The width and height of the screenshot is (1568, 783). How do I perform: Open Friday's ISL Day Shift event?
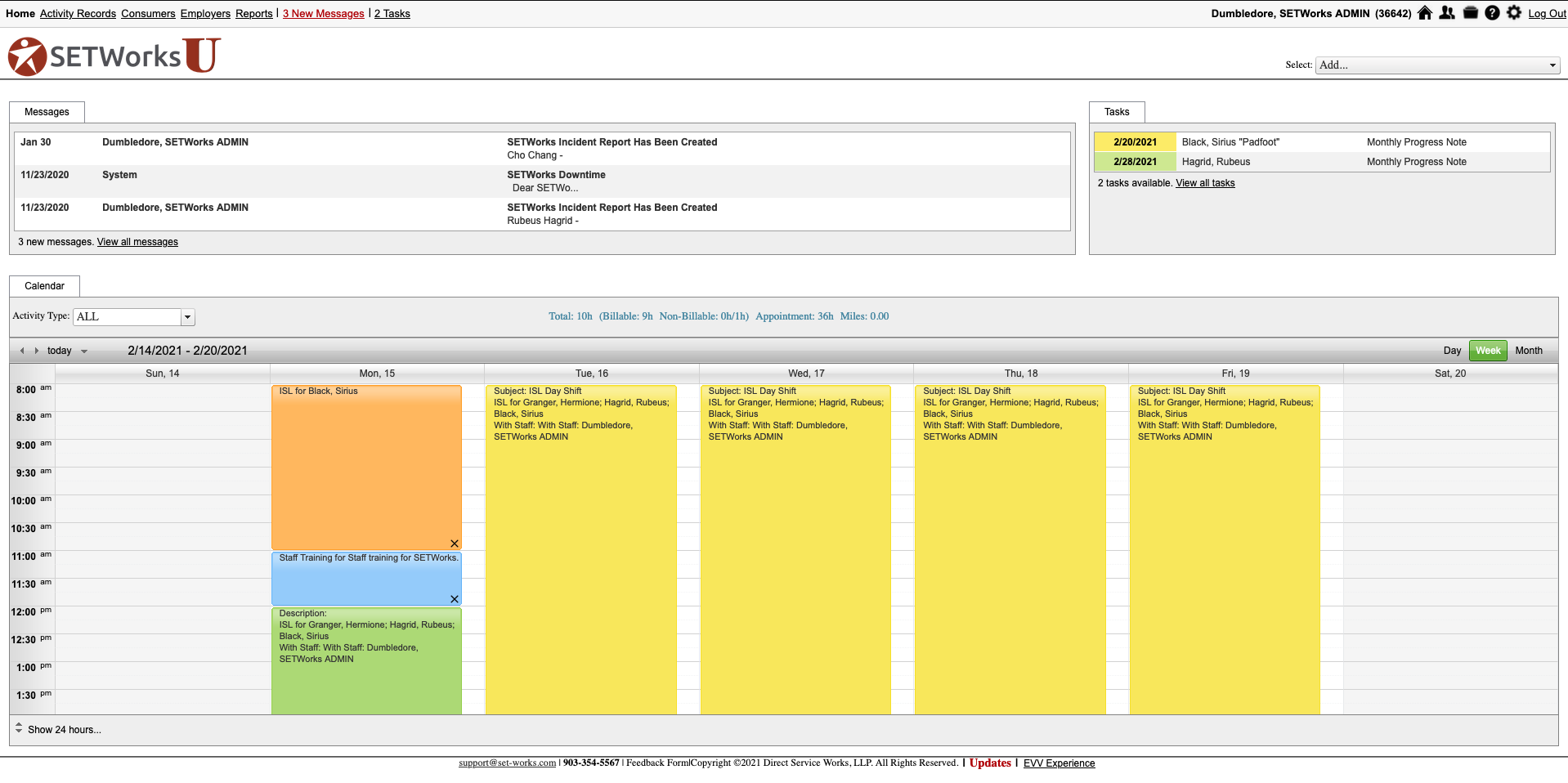(x=1225, y=549)
